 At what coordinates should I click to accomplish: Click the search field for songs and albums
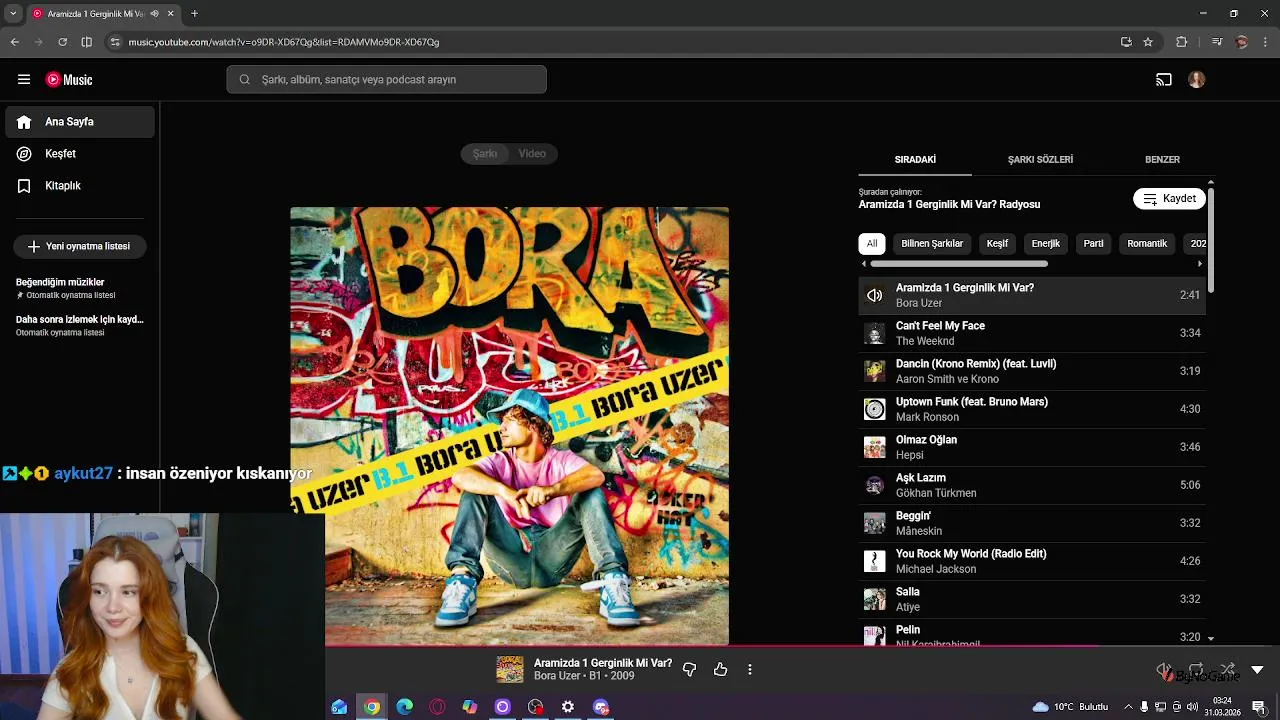[x=387, y=80]
